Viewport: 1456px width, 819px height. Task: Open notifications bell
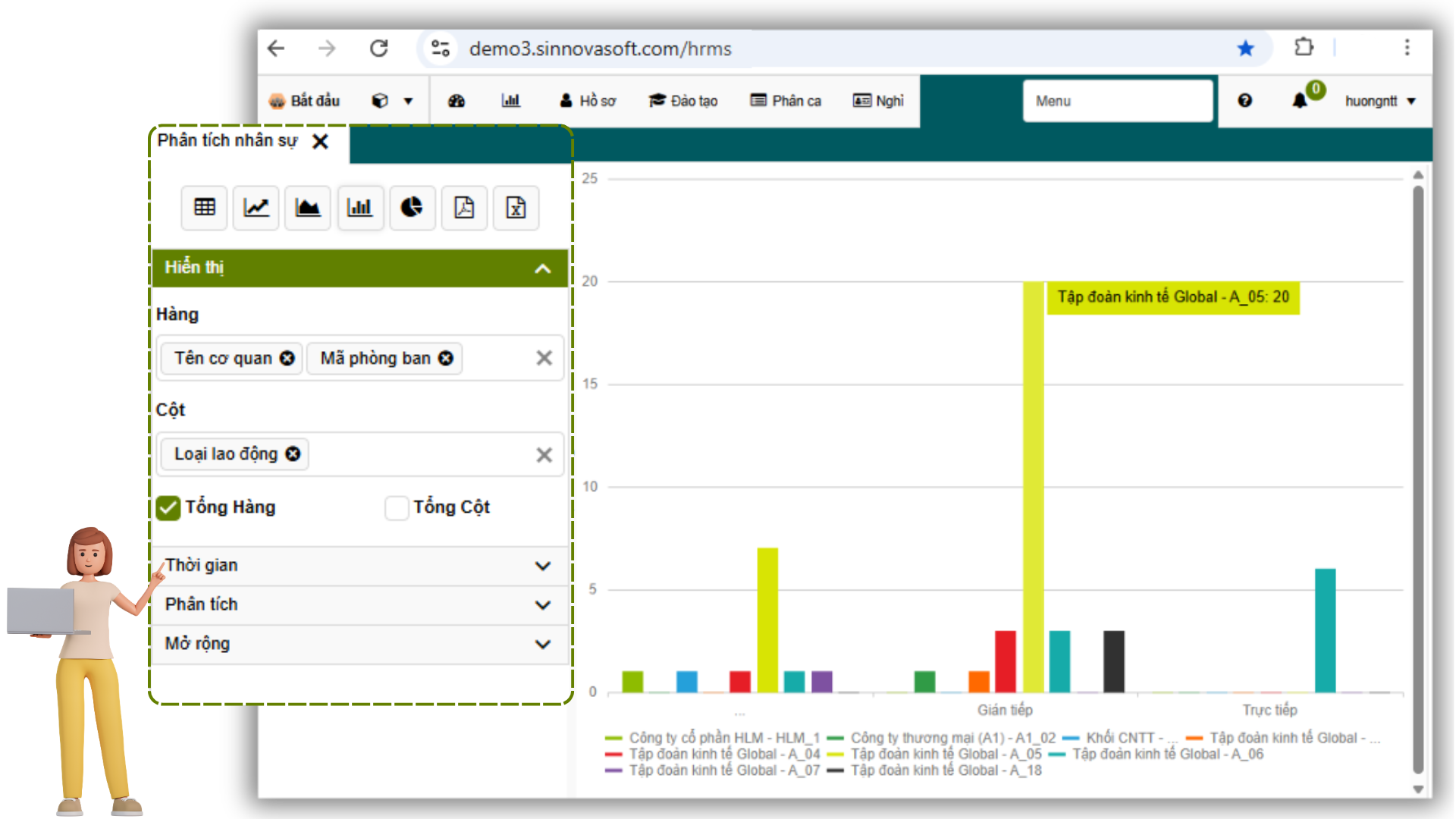pos(1300,101)
